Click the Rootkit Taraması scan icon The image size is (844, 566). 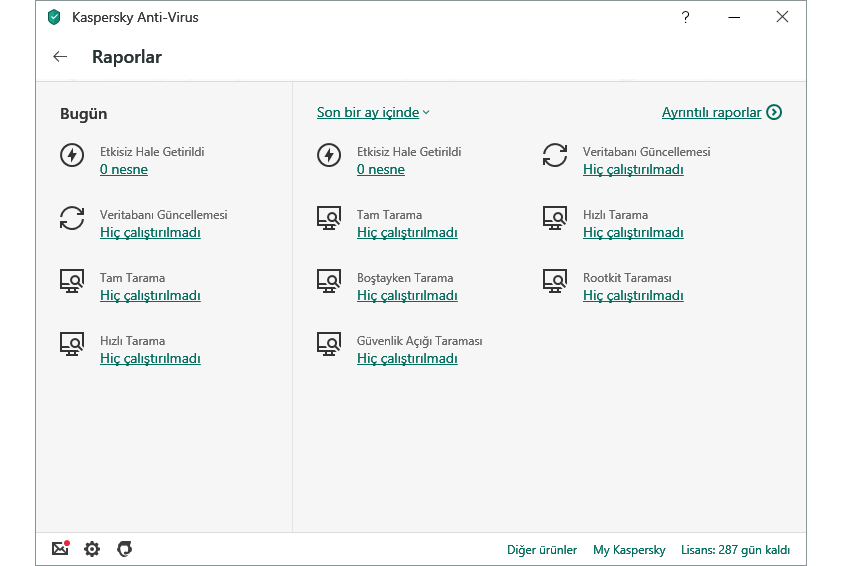pos(555,280)
